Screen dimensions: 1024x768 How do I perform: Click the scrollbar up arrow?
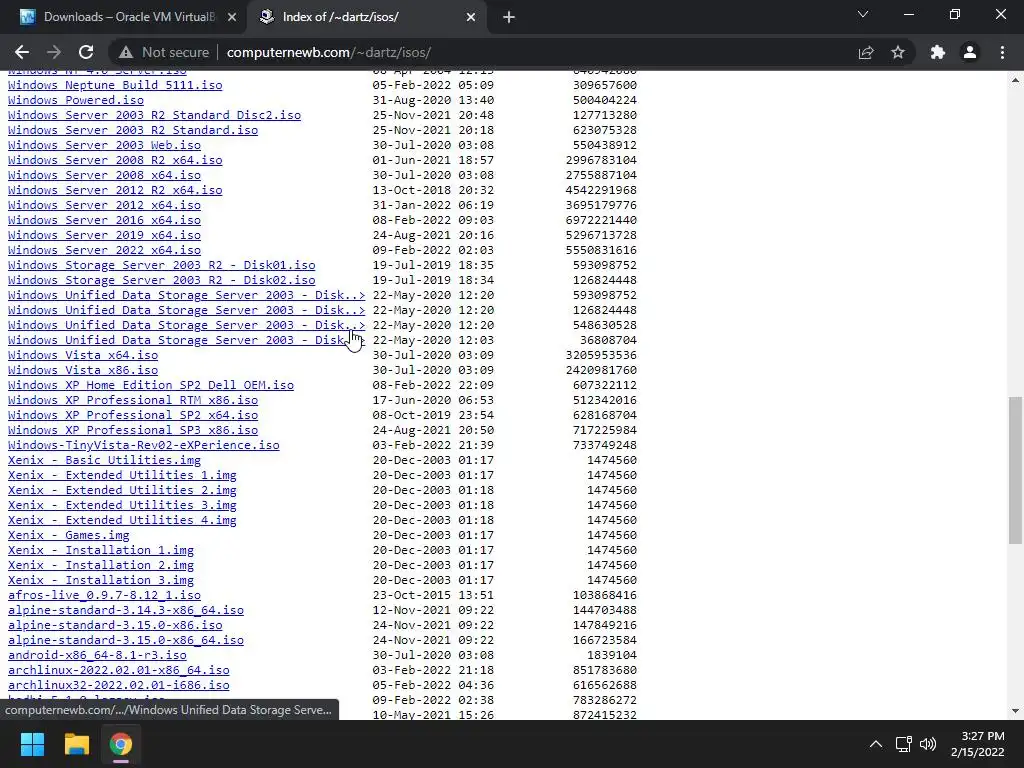click(x=1015, y=80)
